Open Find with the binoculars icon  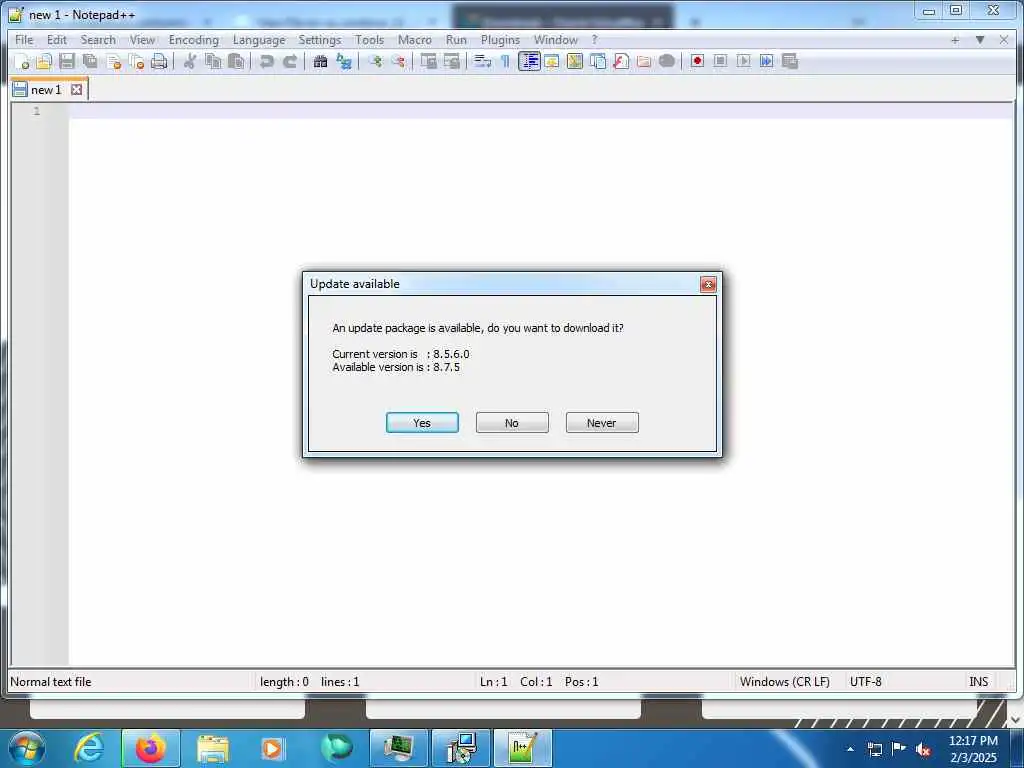pos(320,61)
